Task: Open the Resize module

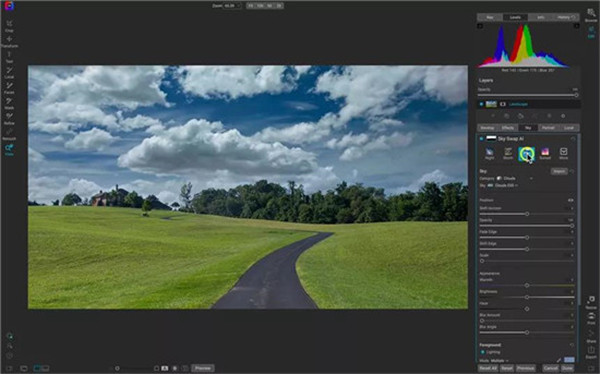Action: click(591, 302)
